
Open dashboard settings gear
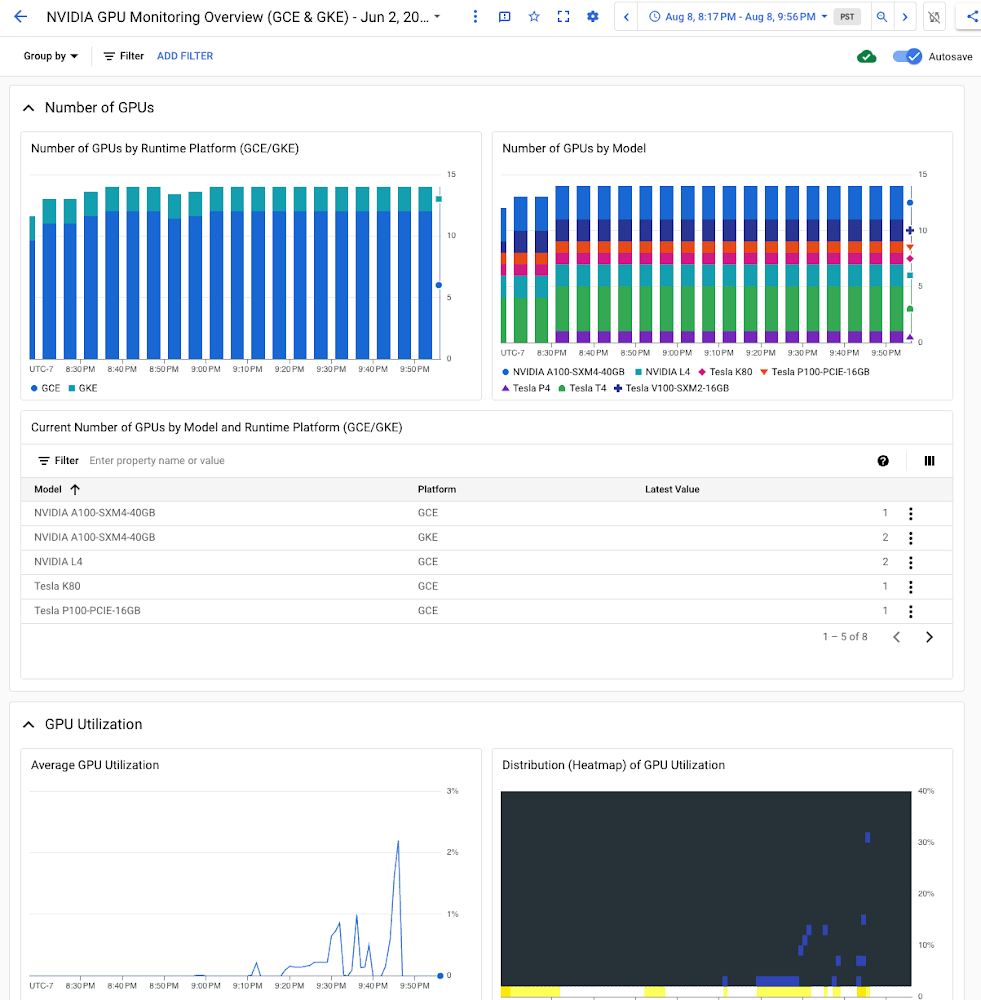[593, 17]
